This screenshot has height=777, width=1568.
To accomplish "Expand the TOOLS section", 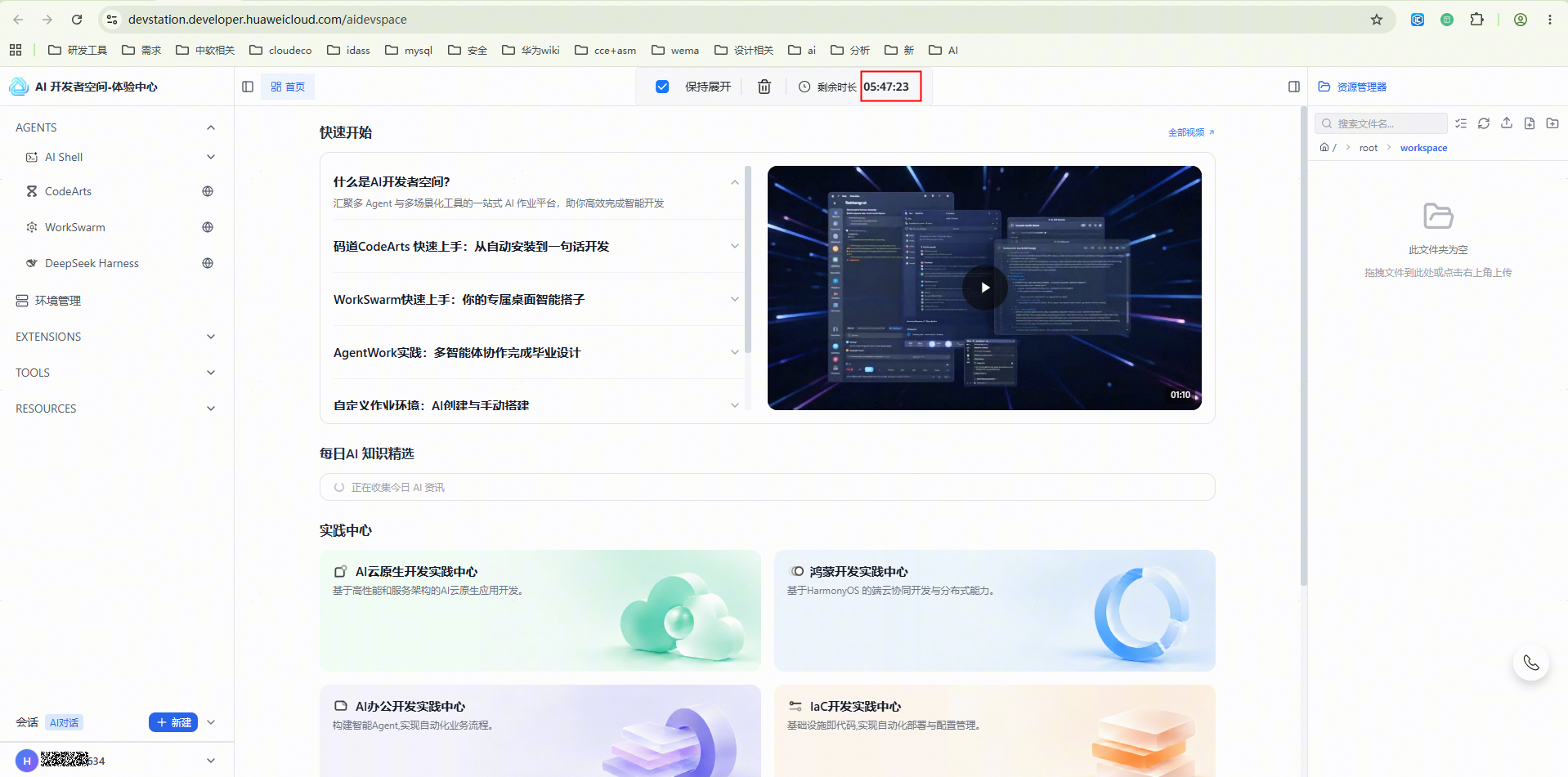I will pos(211,373).
